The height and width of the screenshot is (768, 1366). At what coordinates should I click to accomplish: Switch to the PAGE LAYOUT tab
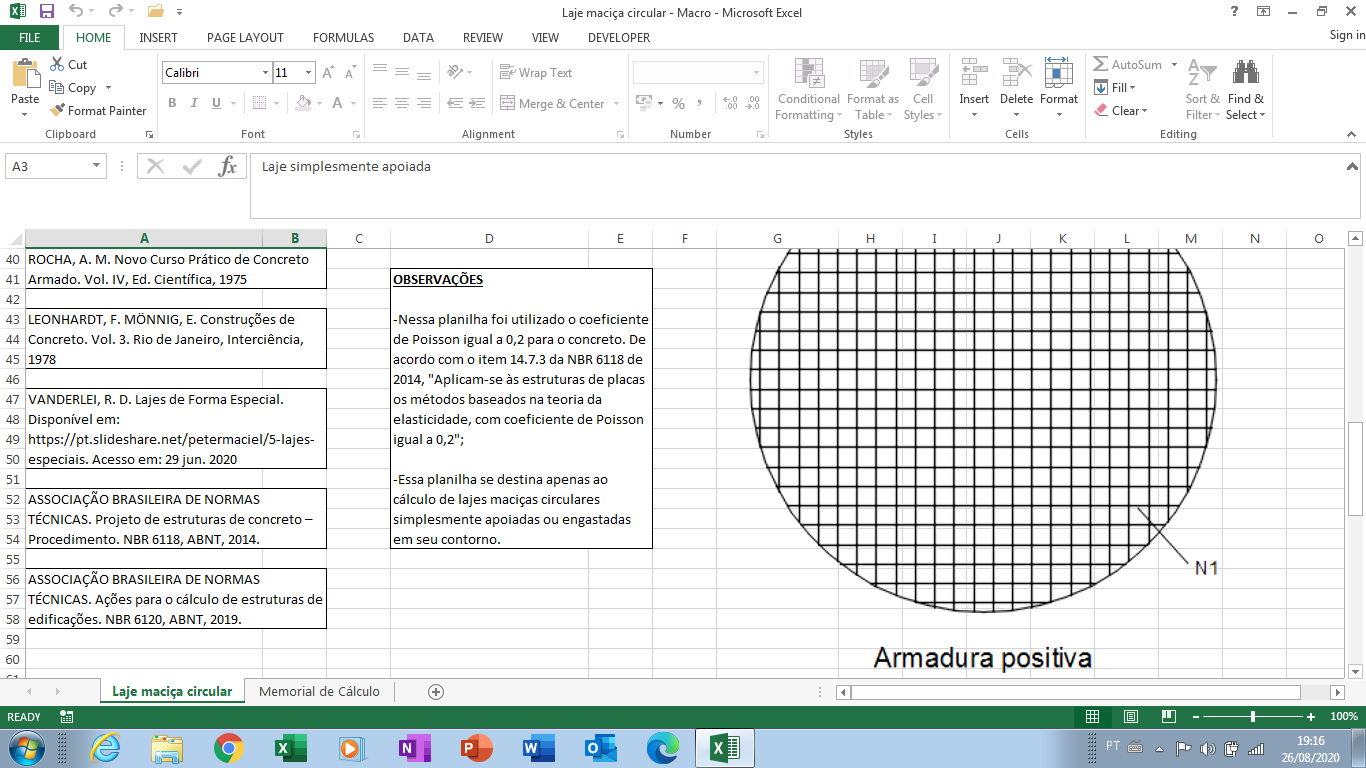click(x=245, y=37)
